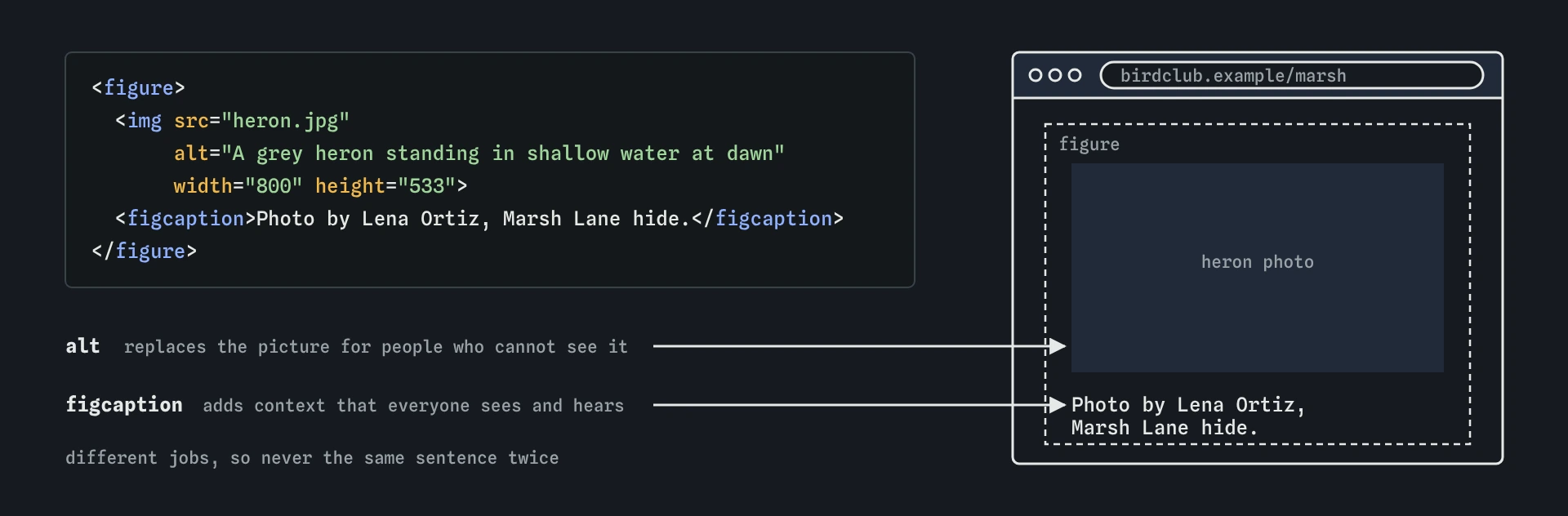Click the first window circle in mock browser
The width and height of the screenshot is (1568, 516).
pyautogui.click(x=1036, y=75)
